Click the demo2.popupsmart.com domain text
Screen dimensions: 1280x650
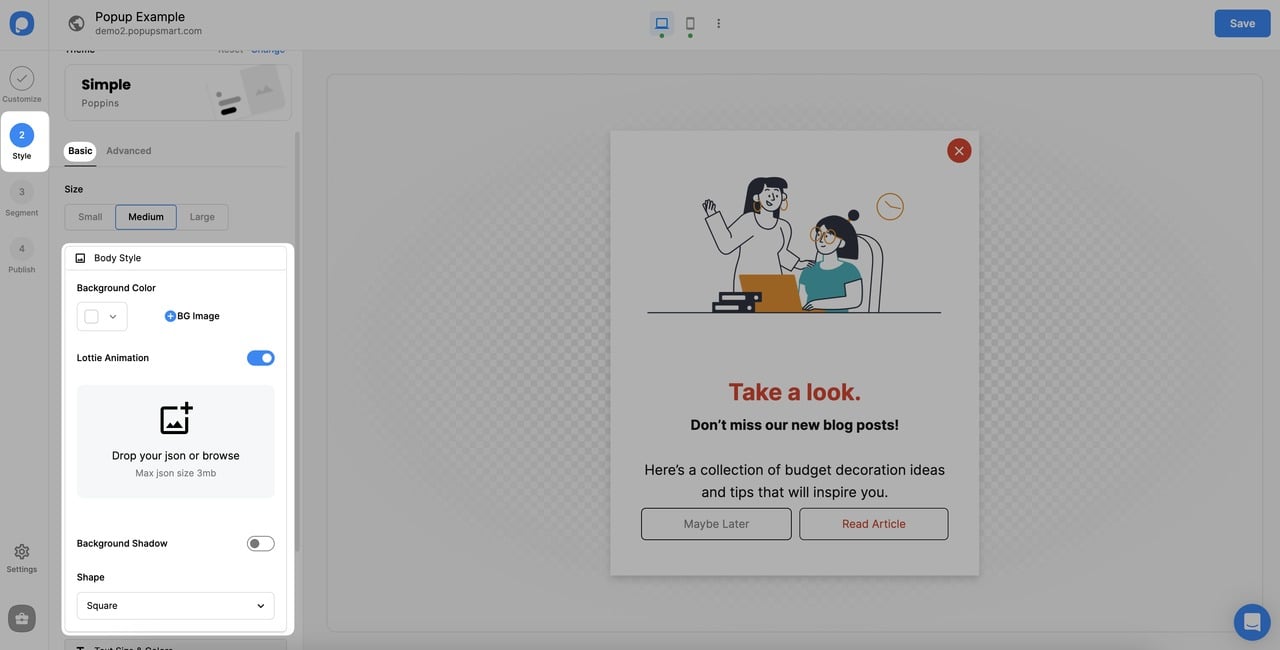pyautogui.click(x=148, y=32)
